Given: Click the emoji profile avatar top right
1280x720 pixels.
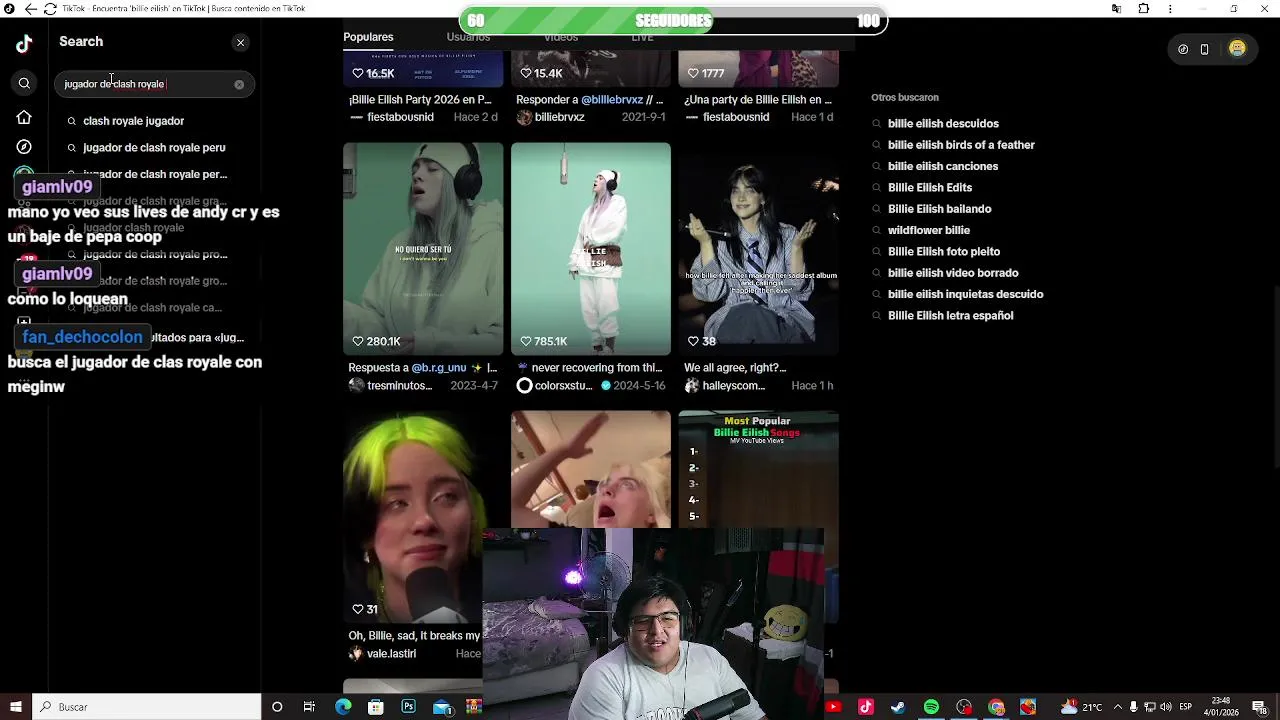Looking at the screenshot, I should (1237, 49).
